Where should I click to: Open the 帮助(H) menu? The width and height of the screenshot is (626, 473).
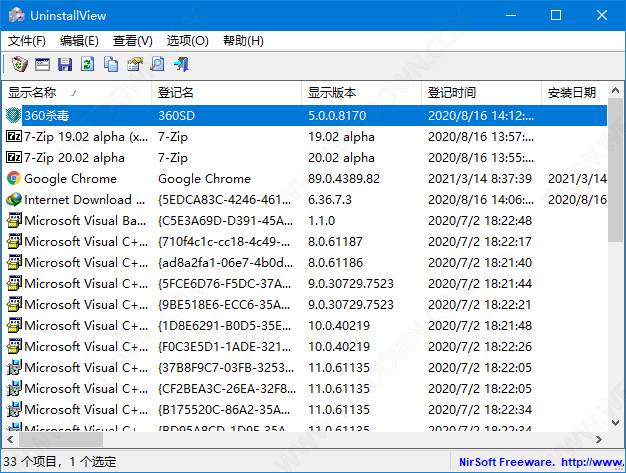point(243,41)
